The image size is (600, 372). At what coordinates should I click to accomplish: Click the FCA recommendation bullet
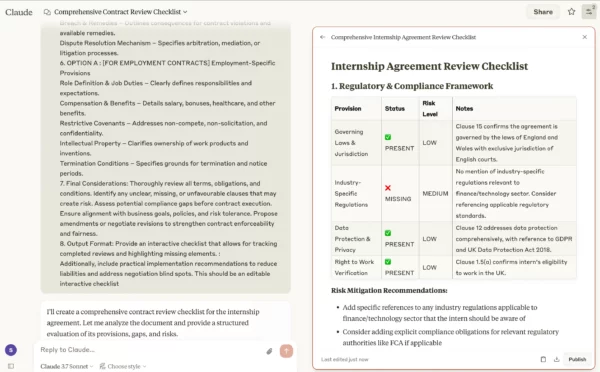(x=450, y=337)
